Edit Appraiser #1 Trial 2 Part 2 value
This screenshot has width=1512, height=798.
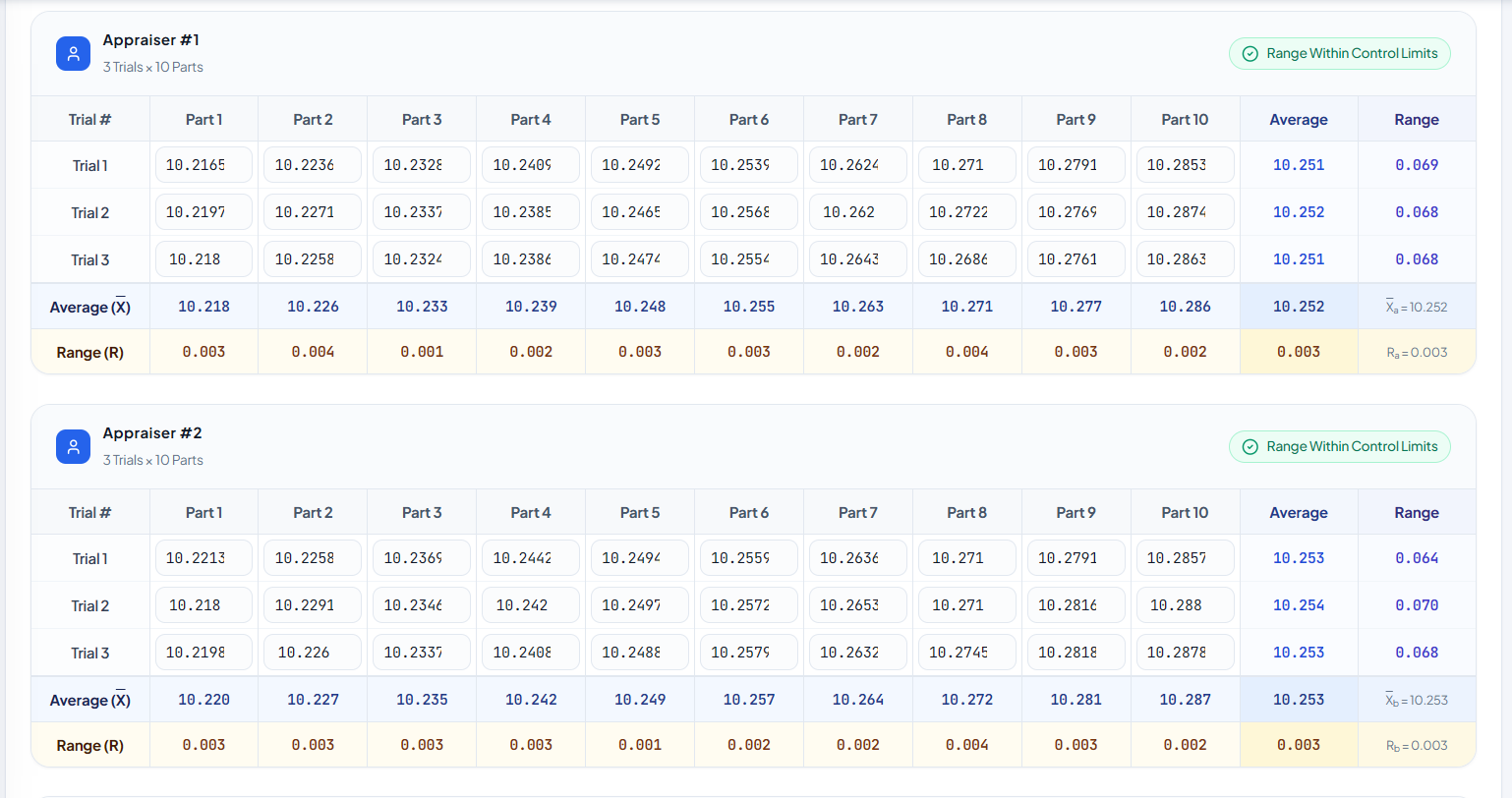point(313,212)
